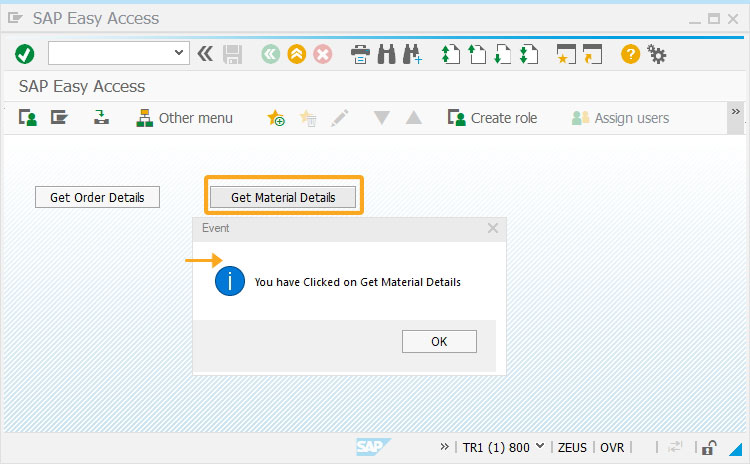Click the green Back icon
This screenshot has width=750, height=464.
pyautogui.click(x=271, y=54)
